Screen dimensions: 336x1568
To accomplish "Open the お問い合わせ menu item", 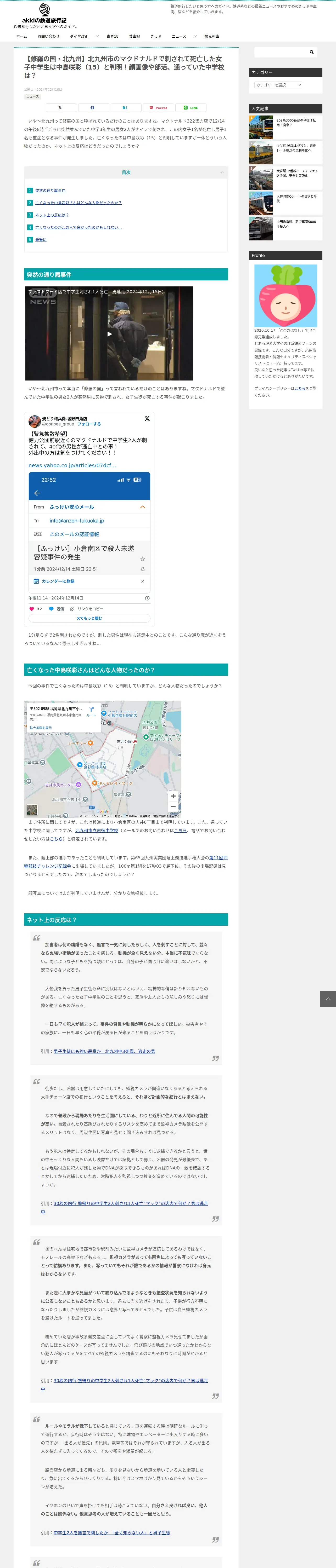I will [x=48, y=37].
